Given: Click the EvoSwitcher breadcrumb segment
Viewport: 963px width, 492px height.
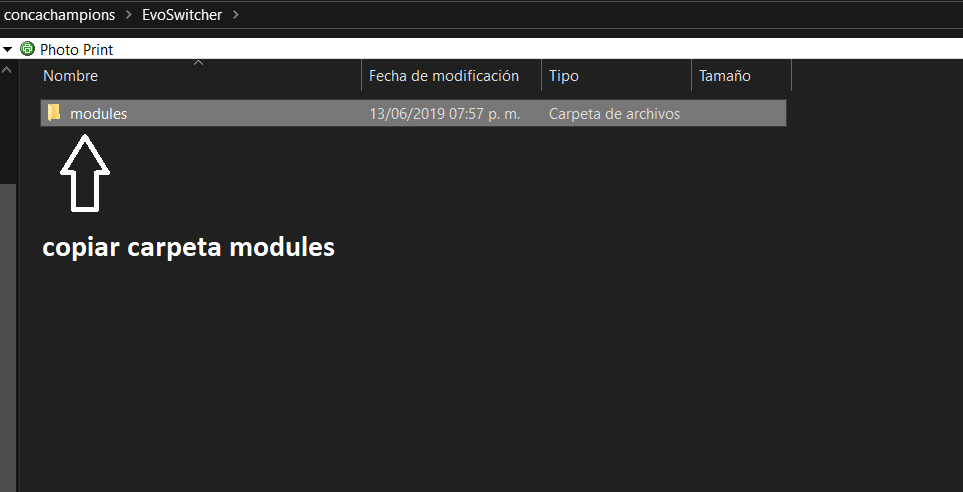Looking at the screenshot, I should pyautogui.click(x=180, y=15).
